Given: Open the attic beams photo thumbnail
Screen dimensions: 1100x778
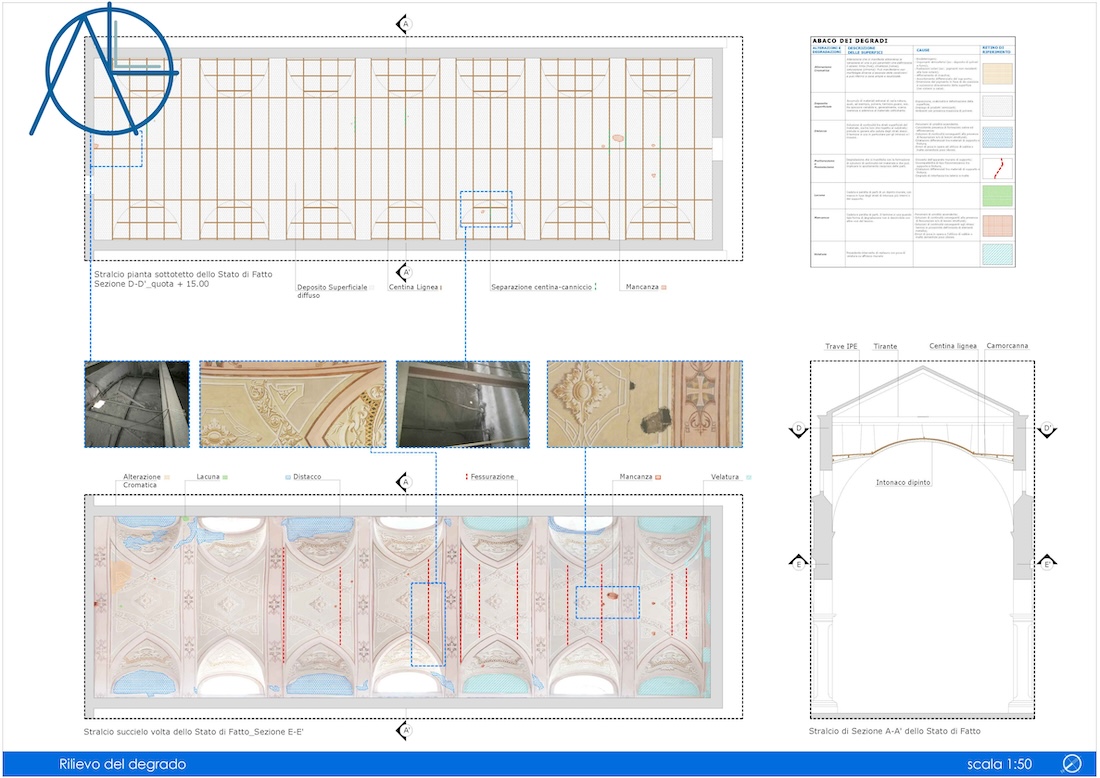Looking at the screenshot, I should [136, 404].
